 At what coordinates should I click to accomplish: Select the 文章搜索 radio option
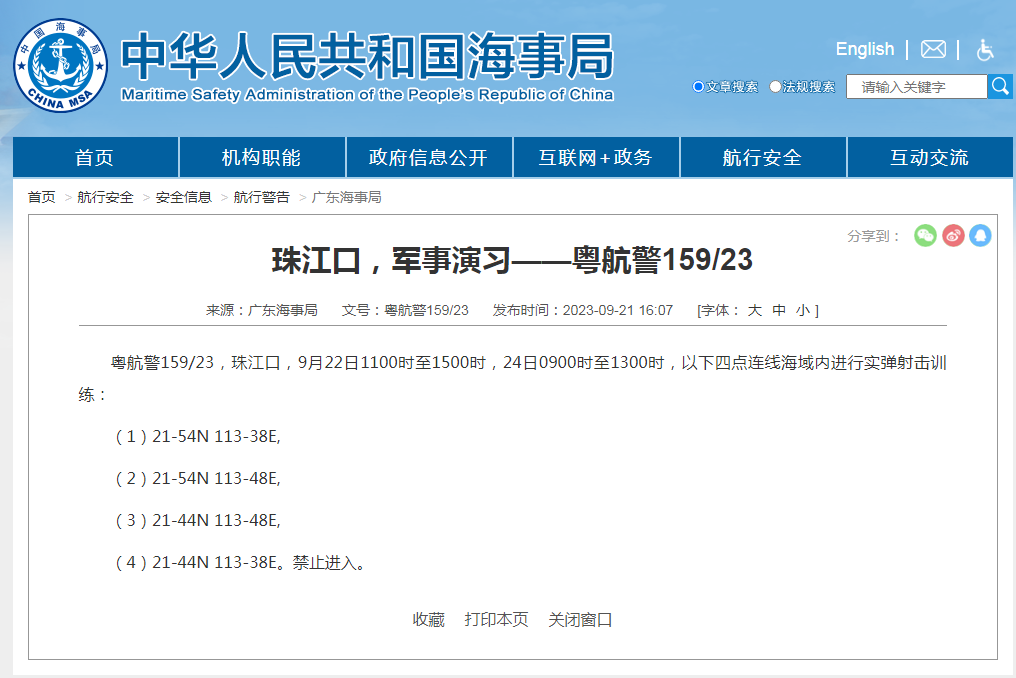698,86
